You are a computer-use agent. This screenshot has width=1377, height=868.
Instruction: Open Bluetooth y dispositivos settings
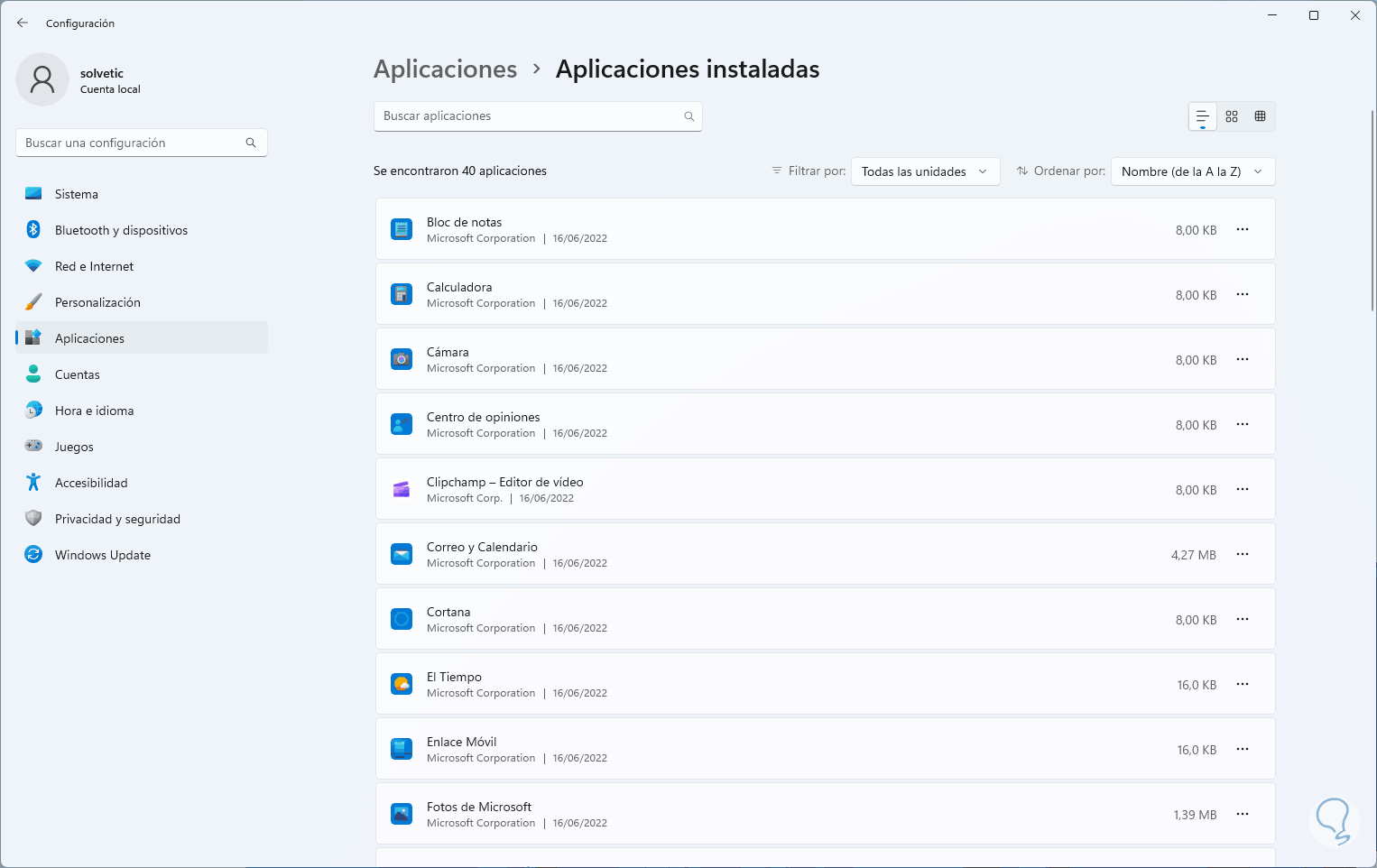point(142,230)
